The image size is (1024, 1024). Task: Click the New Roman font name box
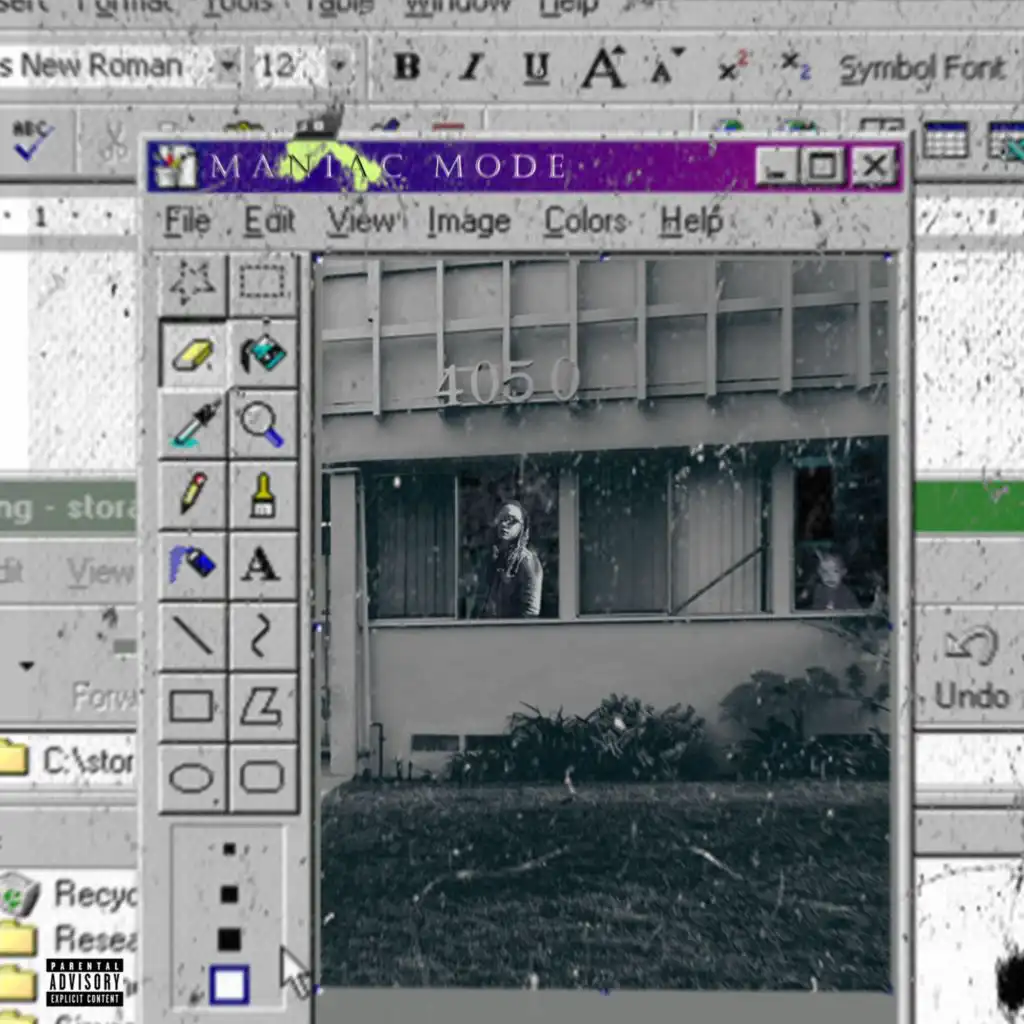[x=108, y=65]
